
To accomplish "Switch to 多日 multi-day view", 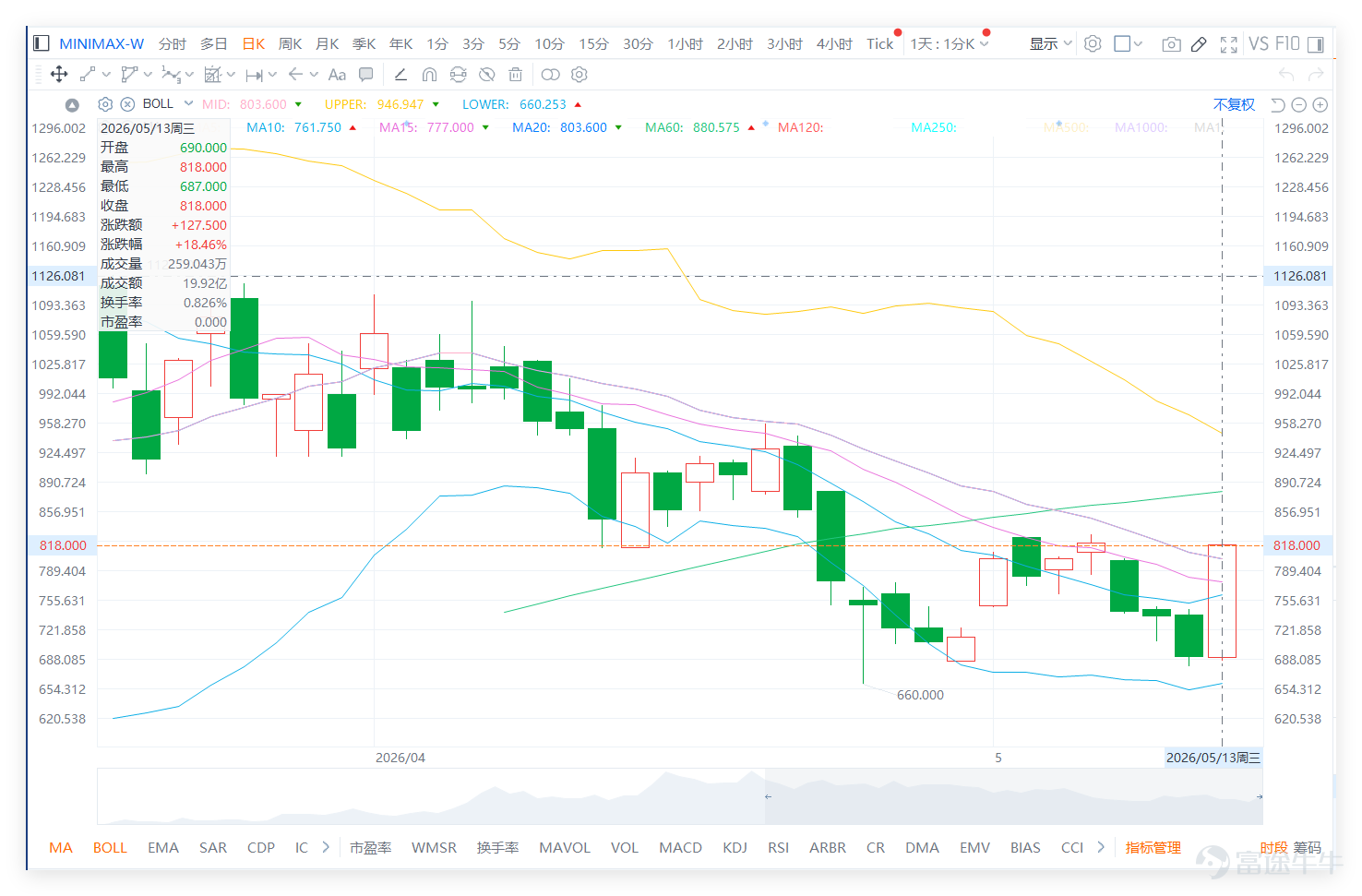I will 213,43.
